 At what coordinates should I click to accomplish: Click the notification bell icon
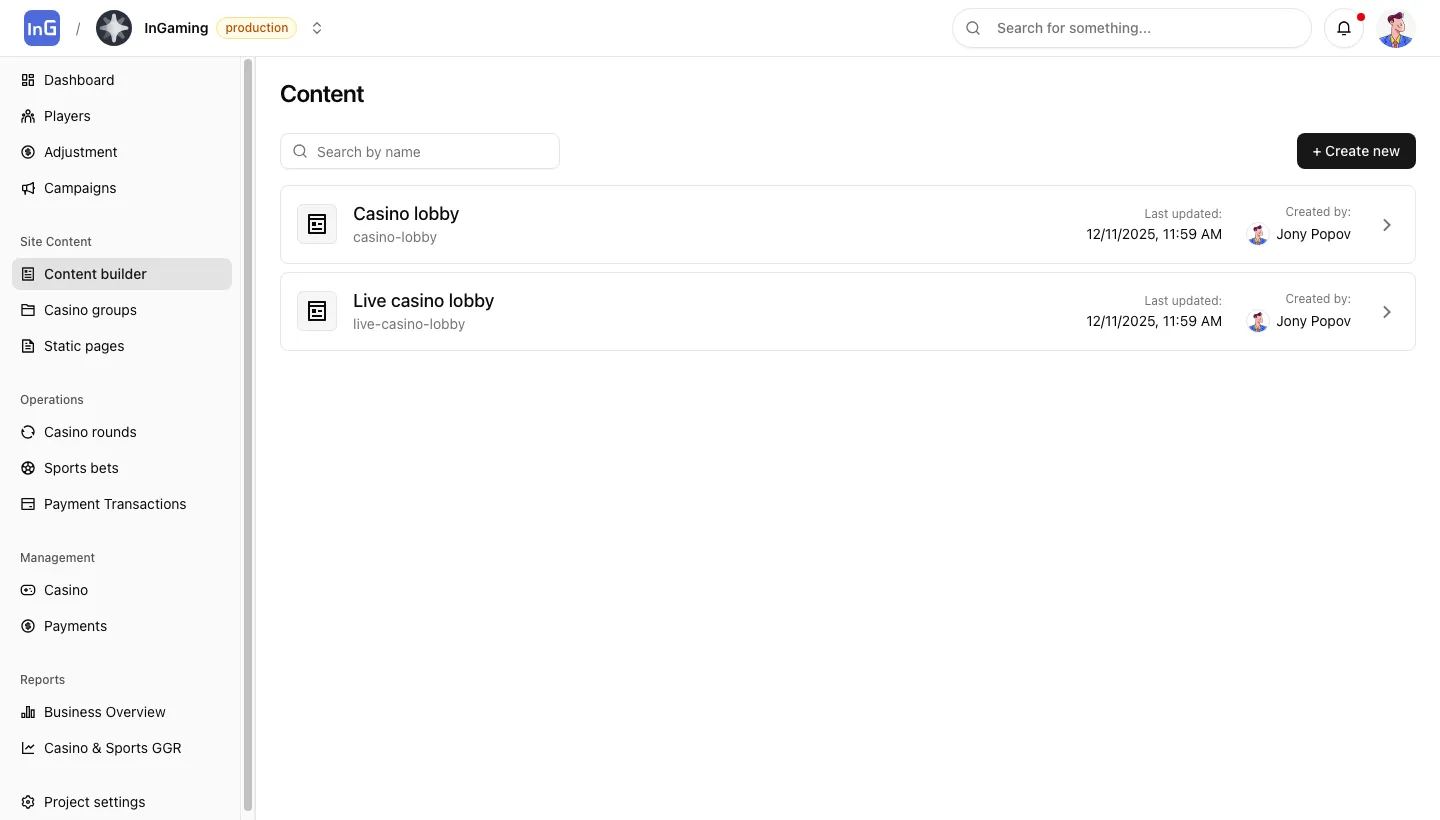[1344, 28]
